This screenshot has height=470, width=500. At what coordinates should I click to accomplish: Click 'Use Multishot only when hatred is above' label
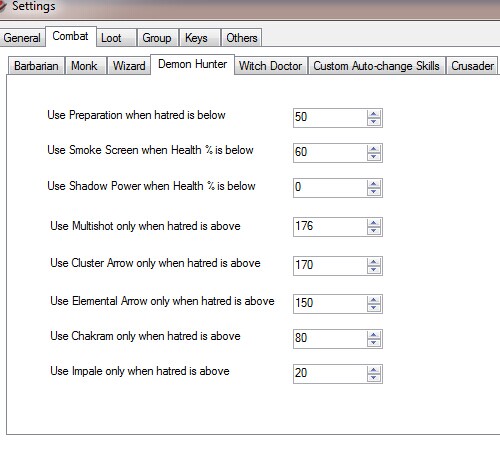[145, 226]
